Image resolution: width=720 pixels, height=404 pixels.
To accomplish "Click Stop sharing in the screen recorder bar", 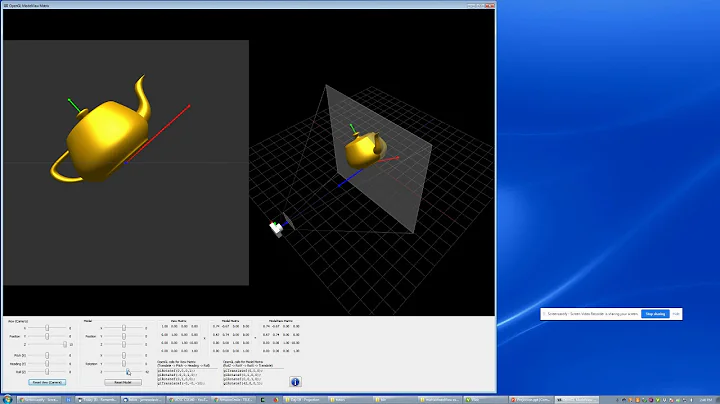I will coord(655,314).
